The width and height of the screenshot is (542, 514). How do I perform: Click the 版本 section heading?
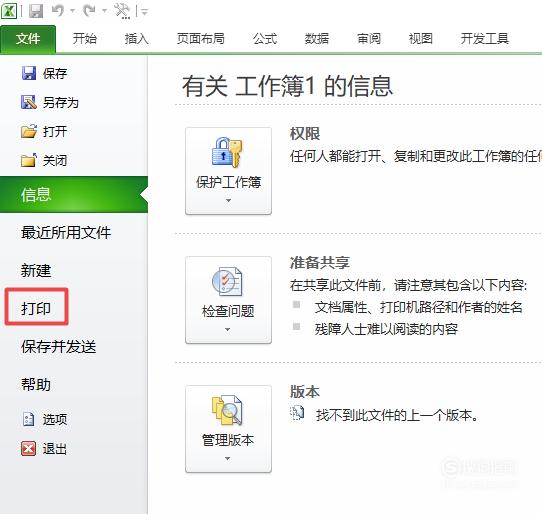(305, 392)
